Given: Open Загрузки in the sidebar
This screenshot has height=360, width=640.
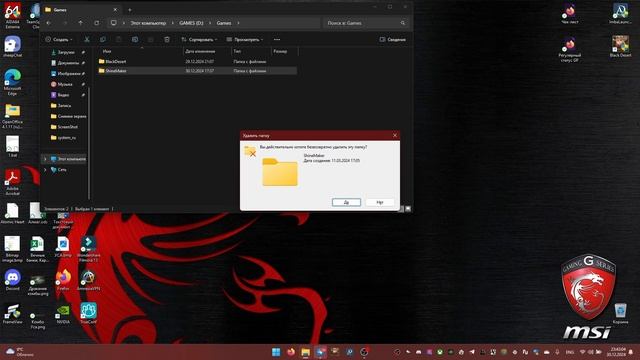Looking at the screenshot, I should (66, 52).
